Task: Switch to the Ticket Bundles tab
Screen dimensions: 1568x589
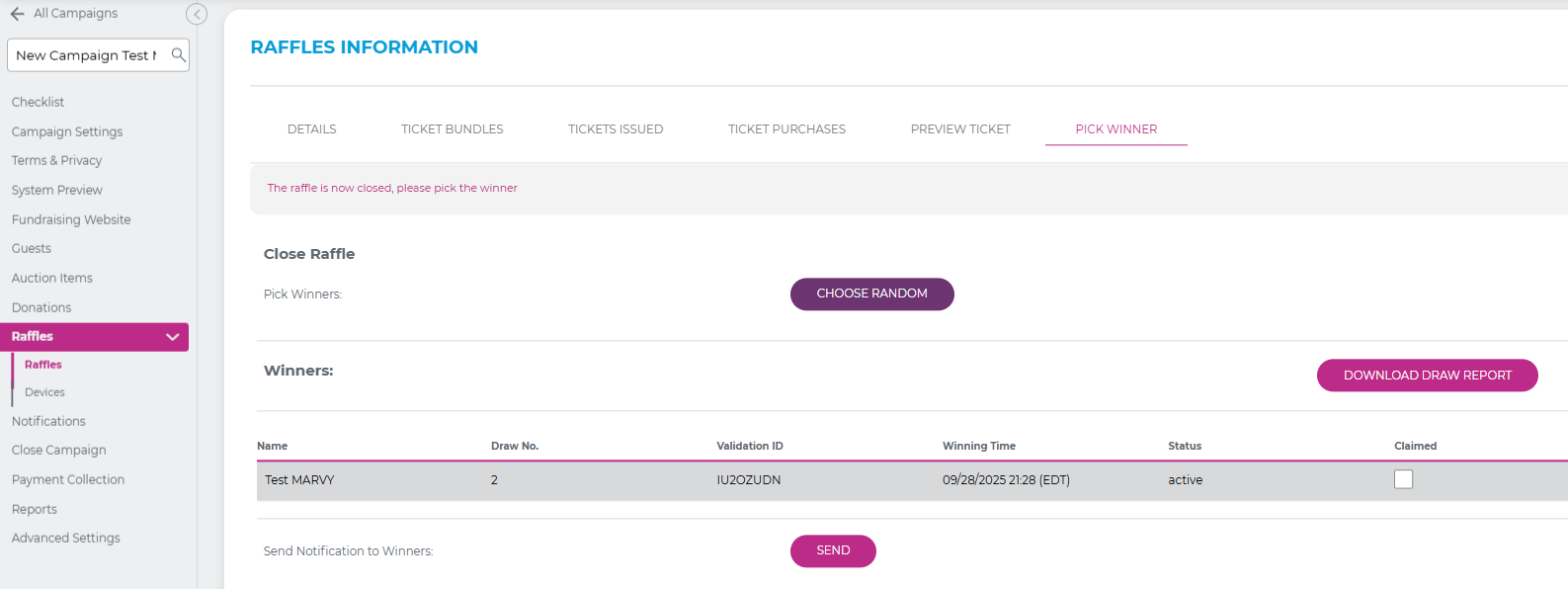Action: click(x=452, y=129)
